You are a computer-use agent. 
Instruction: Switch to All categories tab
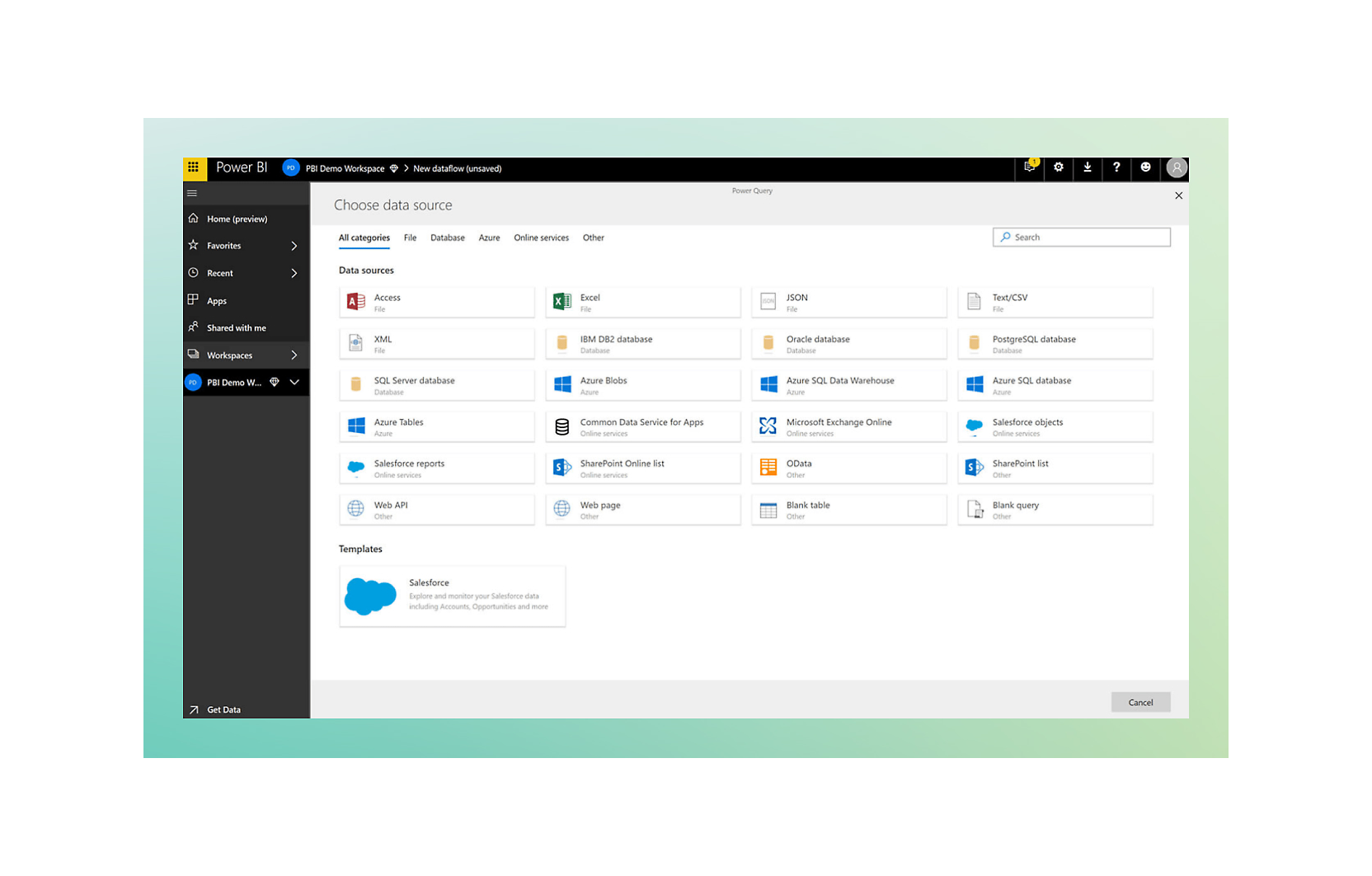pos(364,238)
